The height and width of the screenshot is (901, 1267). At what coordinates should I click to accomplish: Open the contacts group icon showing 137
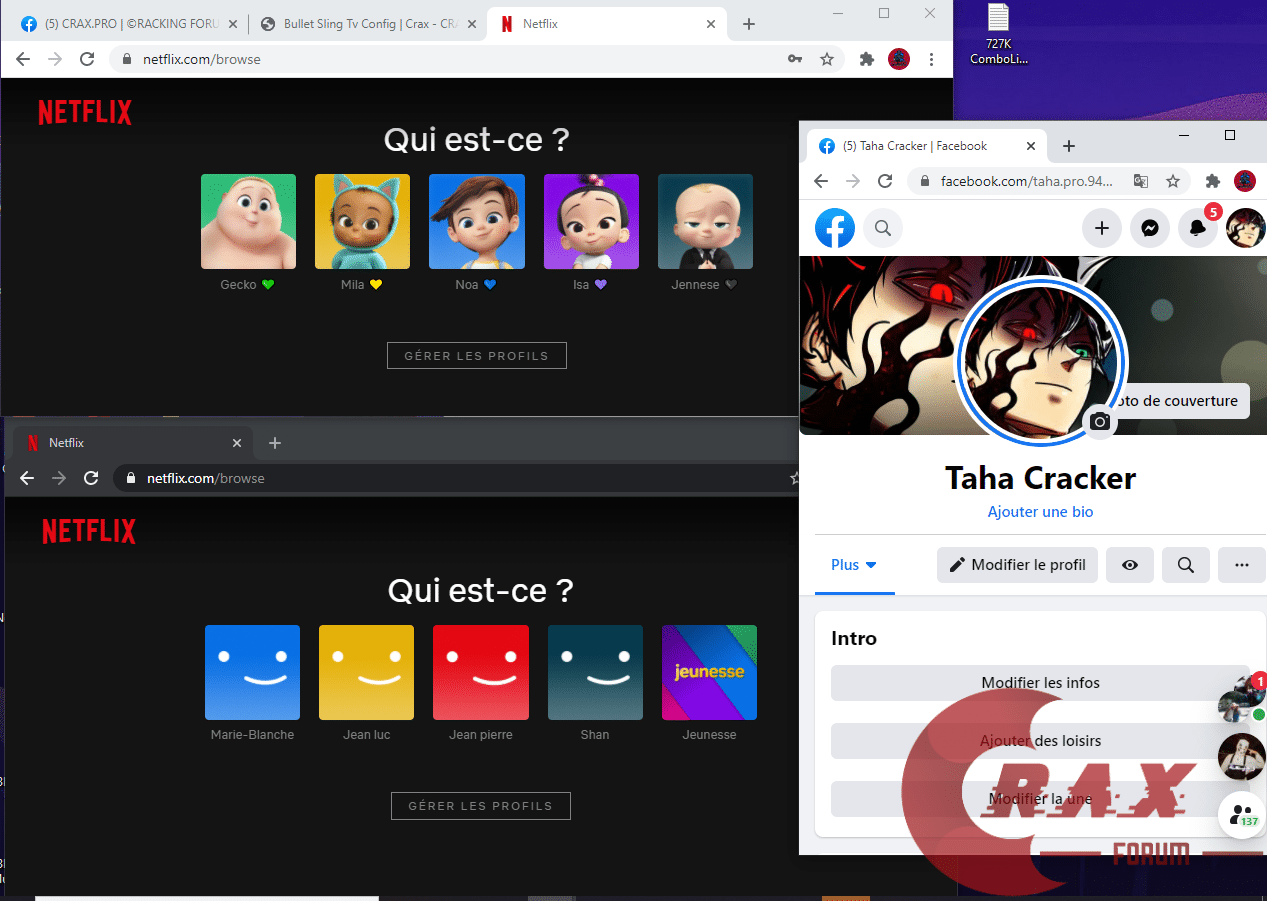click(x=1242, y=814)
